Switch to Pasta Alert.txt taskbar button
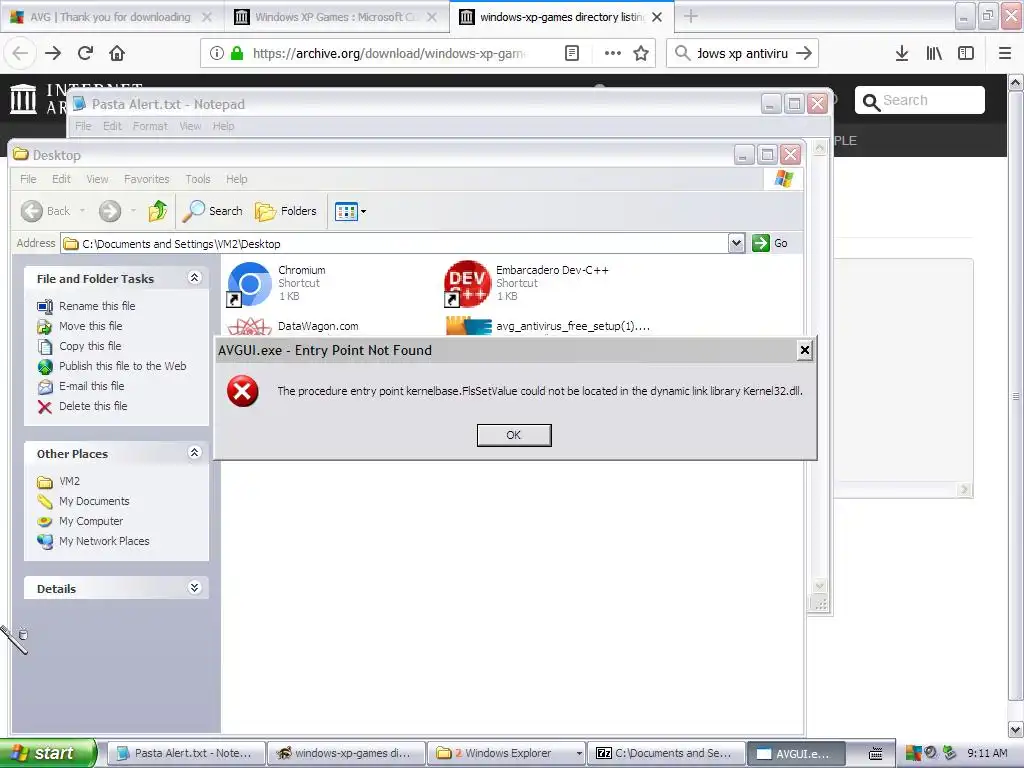1024x768 pixels. [186, 753]
